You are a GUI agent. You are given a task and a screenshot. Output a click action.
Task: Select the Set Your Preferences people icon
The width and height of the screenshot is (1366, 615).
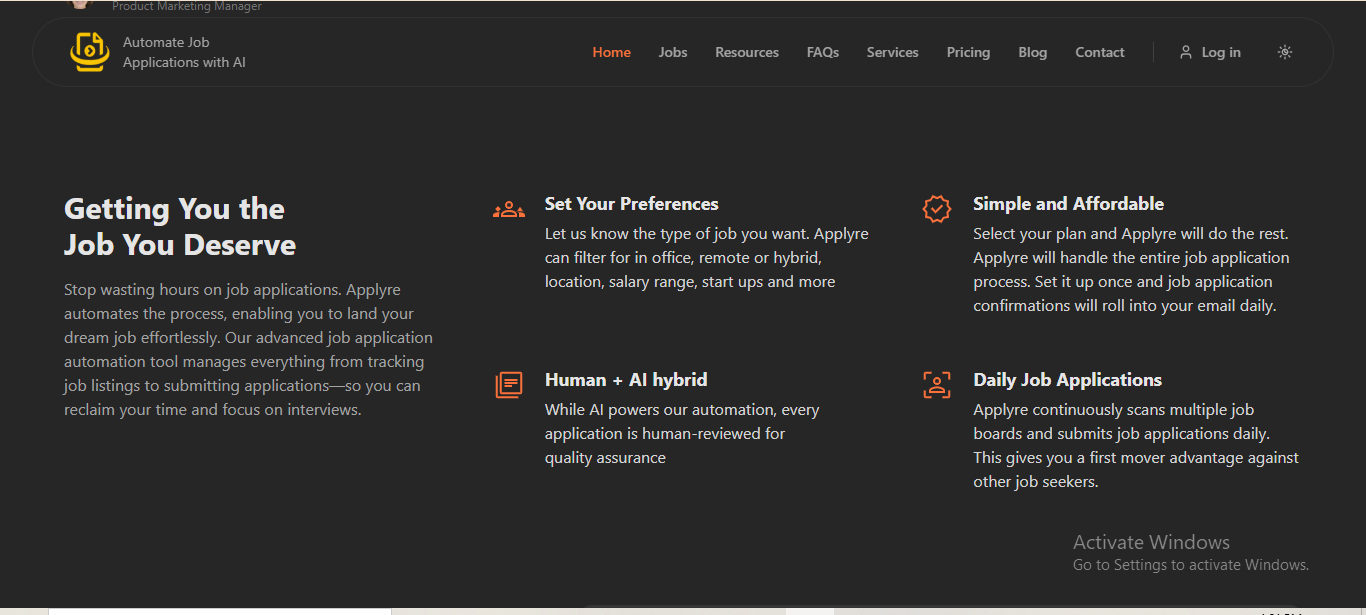508,208
